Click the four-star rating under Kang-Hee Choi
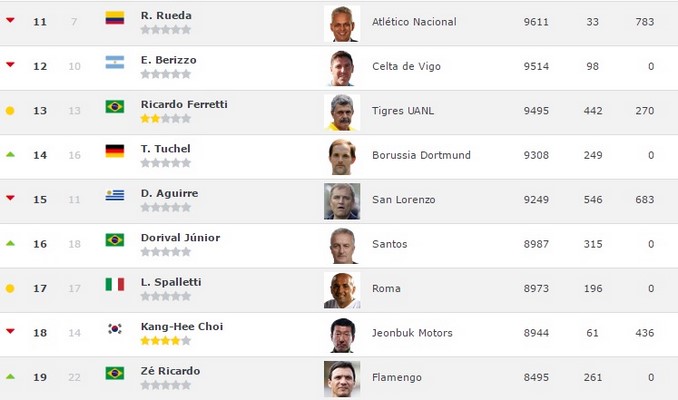 point(165,340)
